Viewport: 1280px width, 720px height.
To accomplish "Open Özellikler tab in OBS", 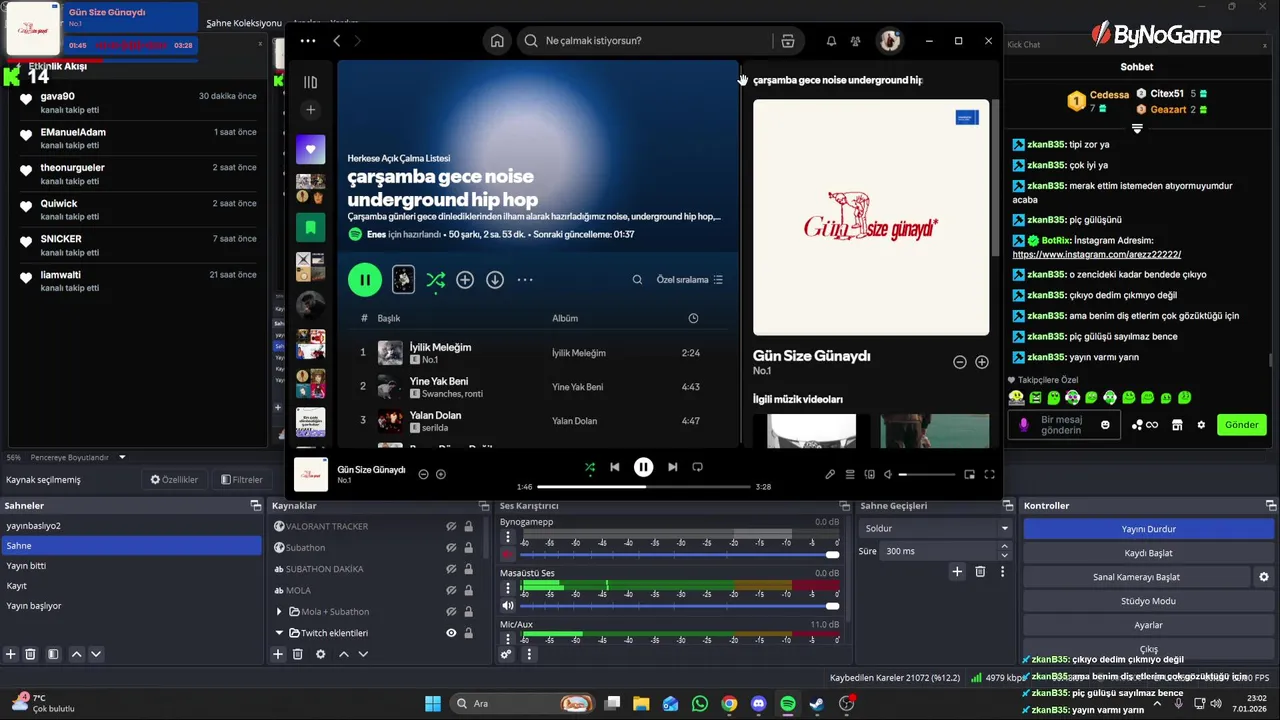I will (174, 480).
